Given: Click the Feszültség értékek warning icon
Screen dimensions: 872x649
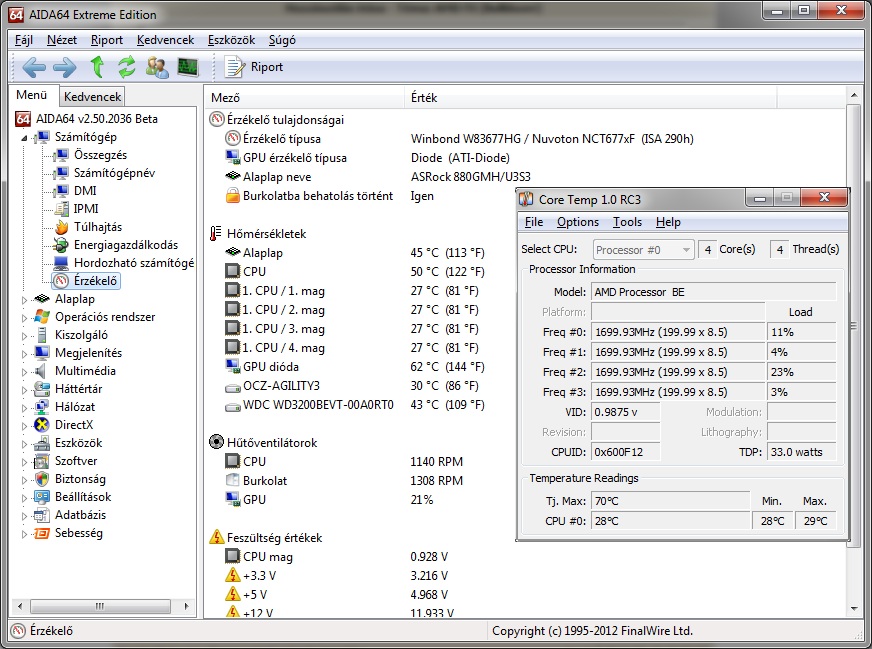Looking at the screenshot, I should (216, 537).
